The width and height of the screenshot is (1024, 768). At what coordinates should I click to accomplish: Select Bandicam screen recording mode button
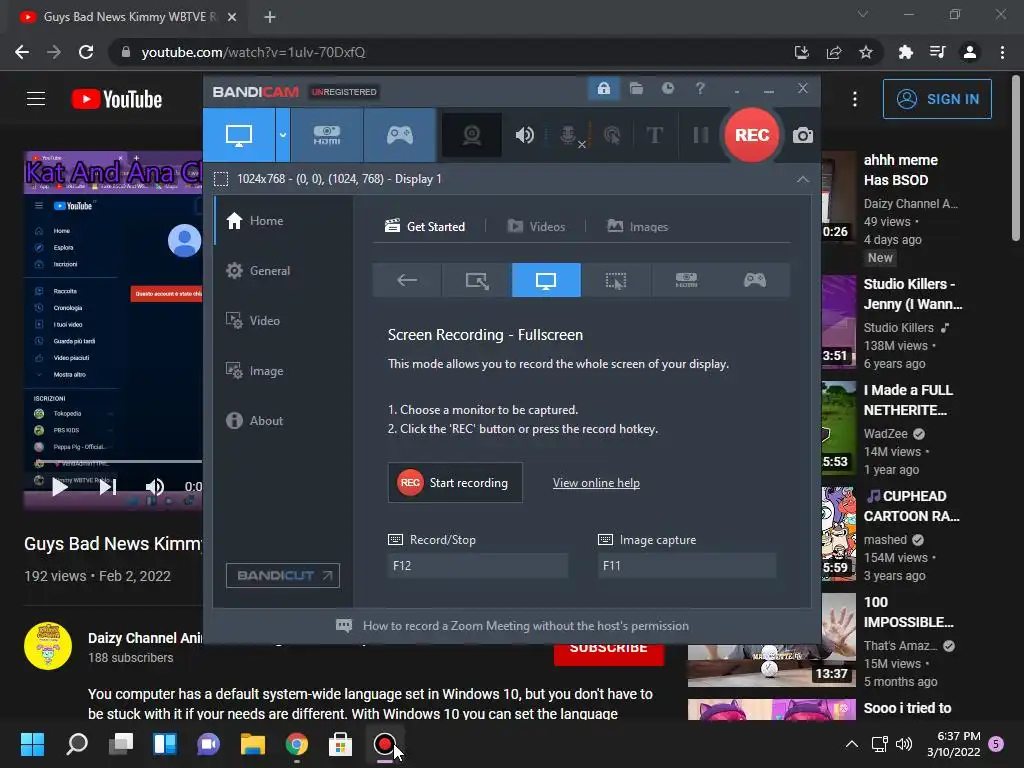(239, 135)
